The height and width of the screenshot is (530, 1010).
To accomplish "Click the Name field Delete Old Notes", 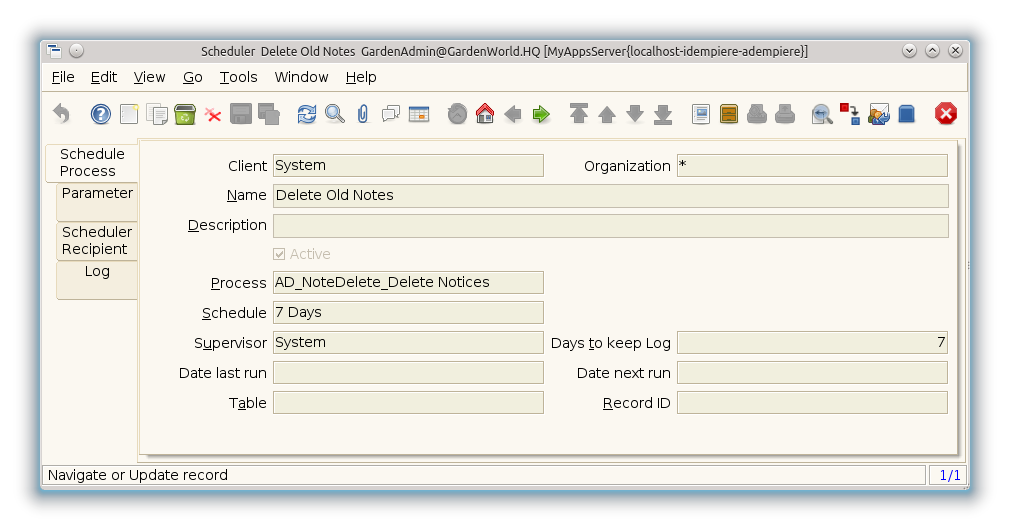I will [611, 196].
